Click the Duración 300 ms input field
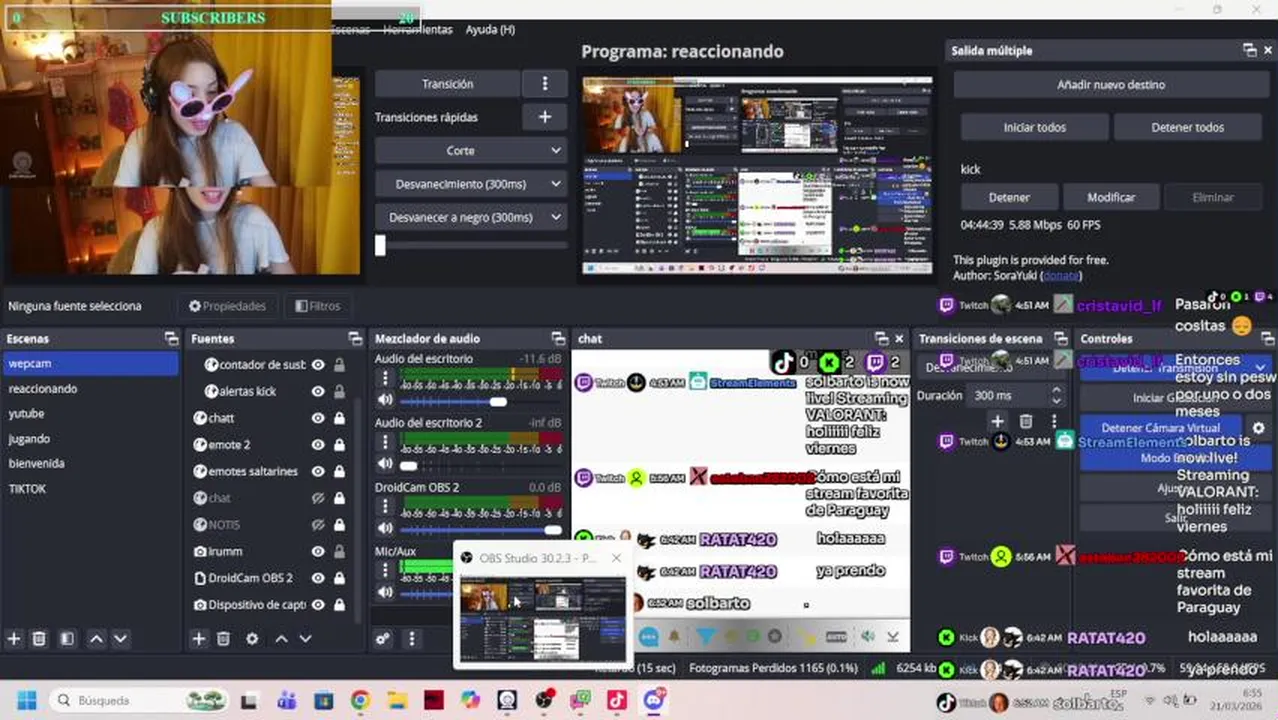This screenshot has width=1278, height=720. [1006, 396]
